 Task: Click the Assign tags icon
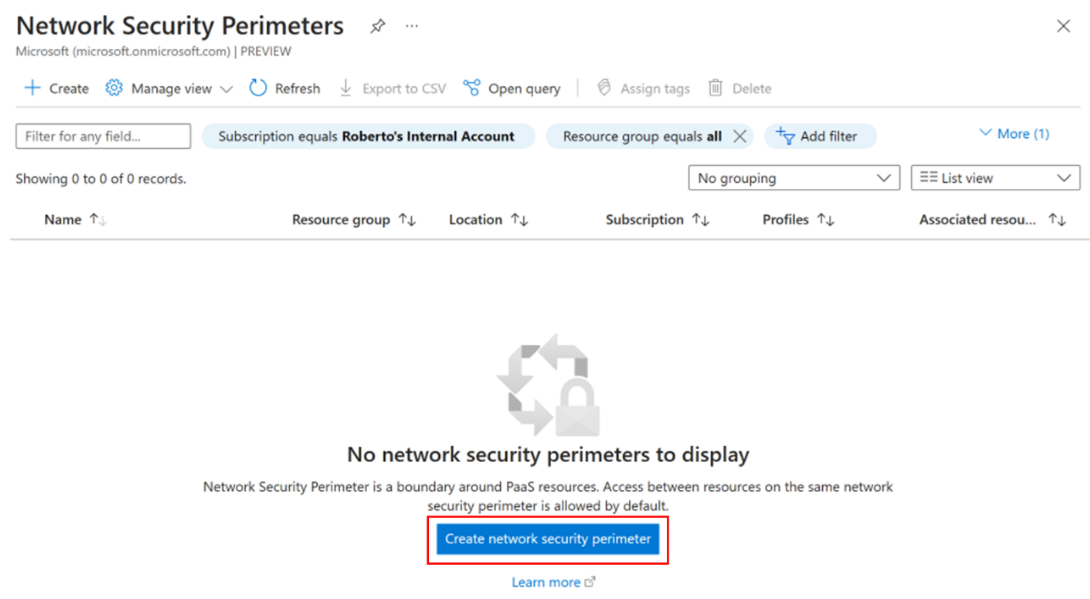coord(604,88)
